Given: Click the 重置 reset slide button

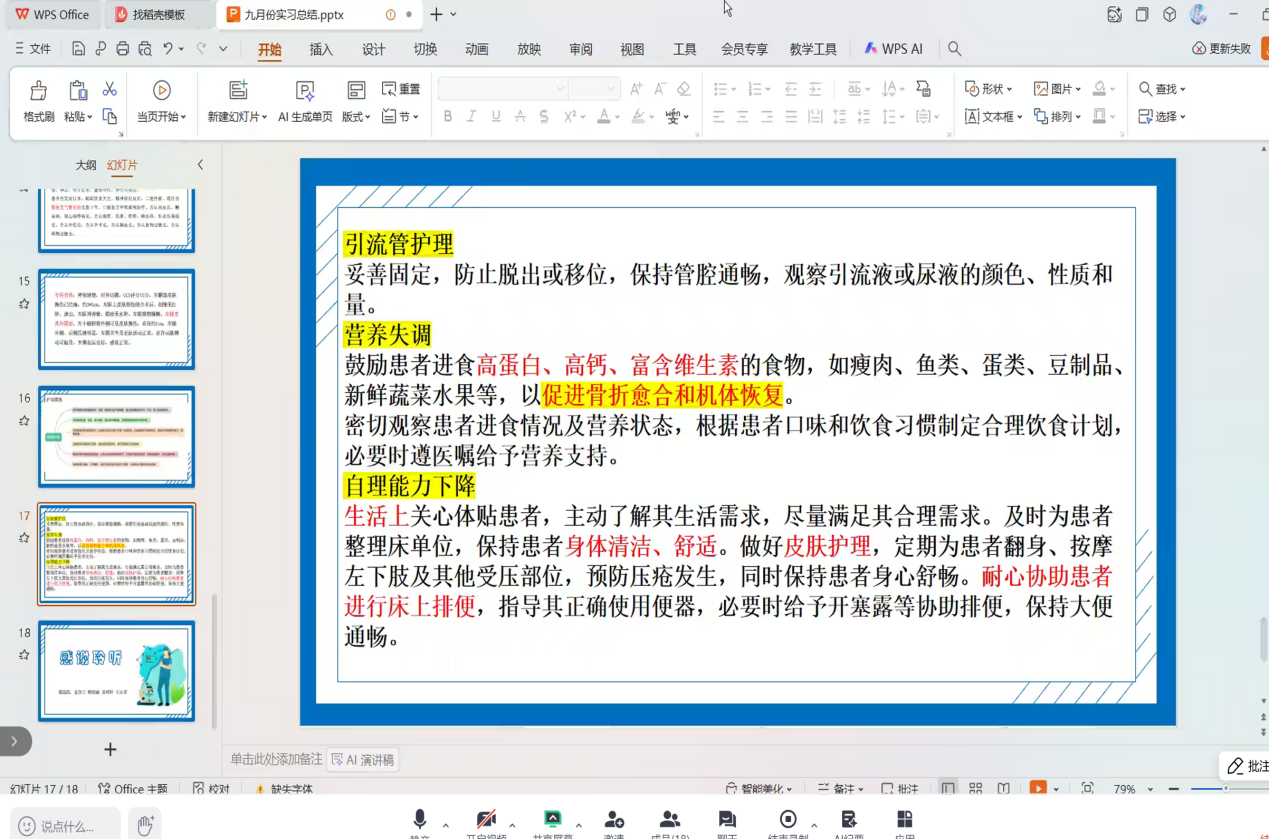Looking at the screenshot, I should (401, 89).
